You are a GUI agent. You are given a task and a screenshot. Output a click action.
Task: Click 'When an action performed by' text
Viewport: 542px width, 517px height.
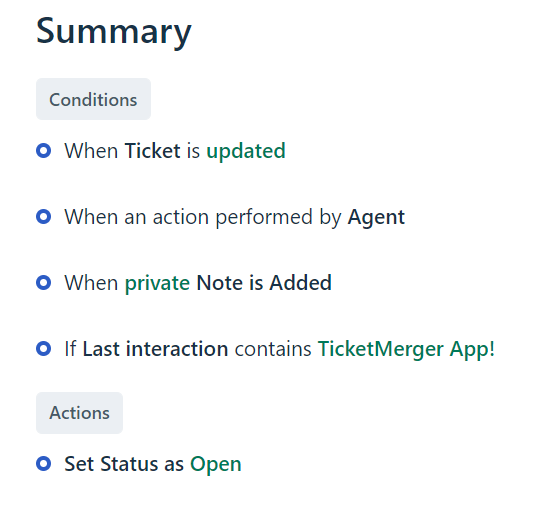(203, 218)
